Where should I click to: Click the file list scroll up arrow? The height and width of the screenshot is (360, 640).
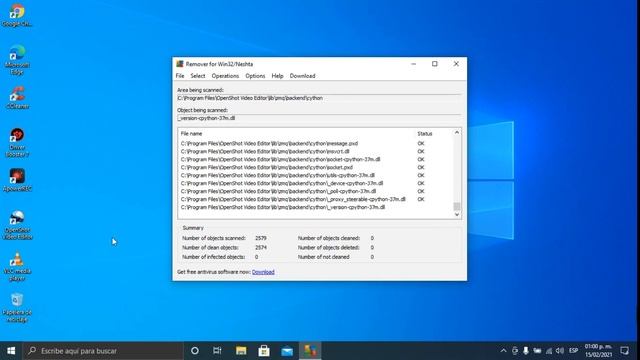457,133
